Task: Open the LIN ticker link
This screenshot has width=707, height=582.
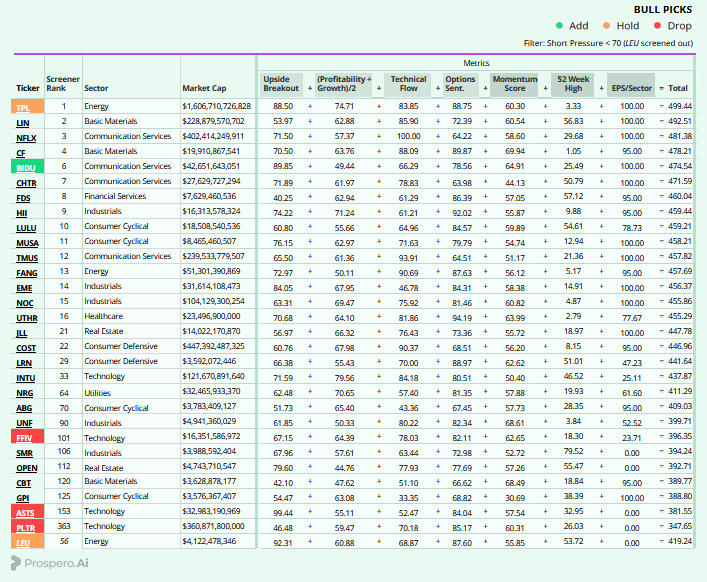Action: [23, 123]
